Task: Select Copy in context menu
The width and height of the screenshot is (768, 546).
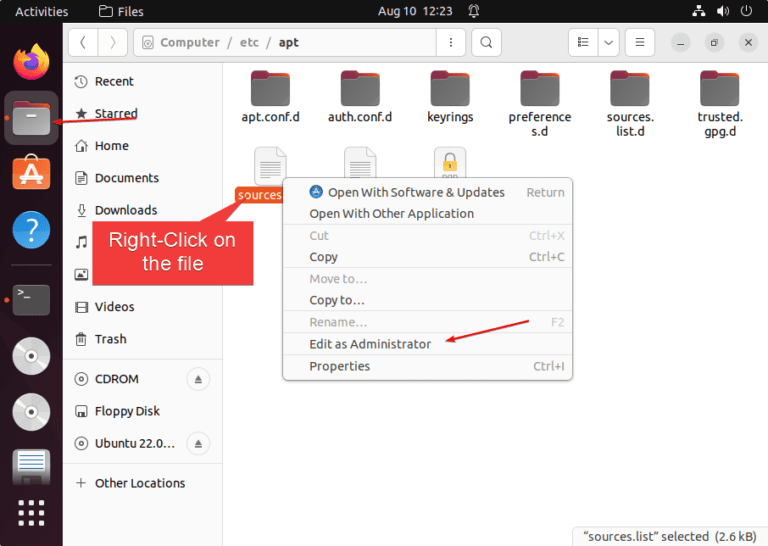Action: click(427, 257)
